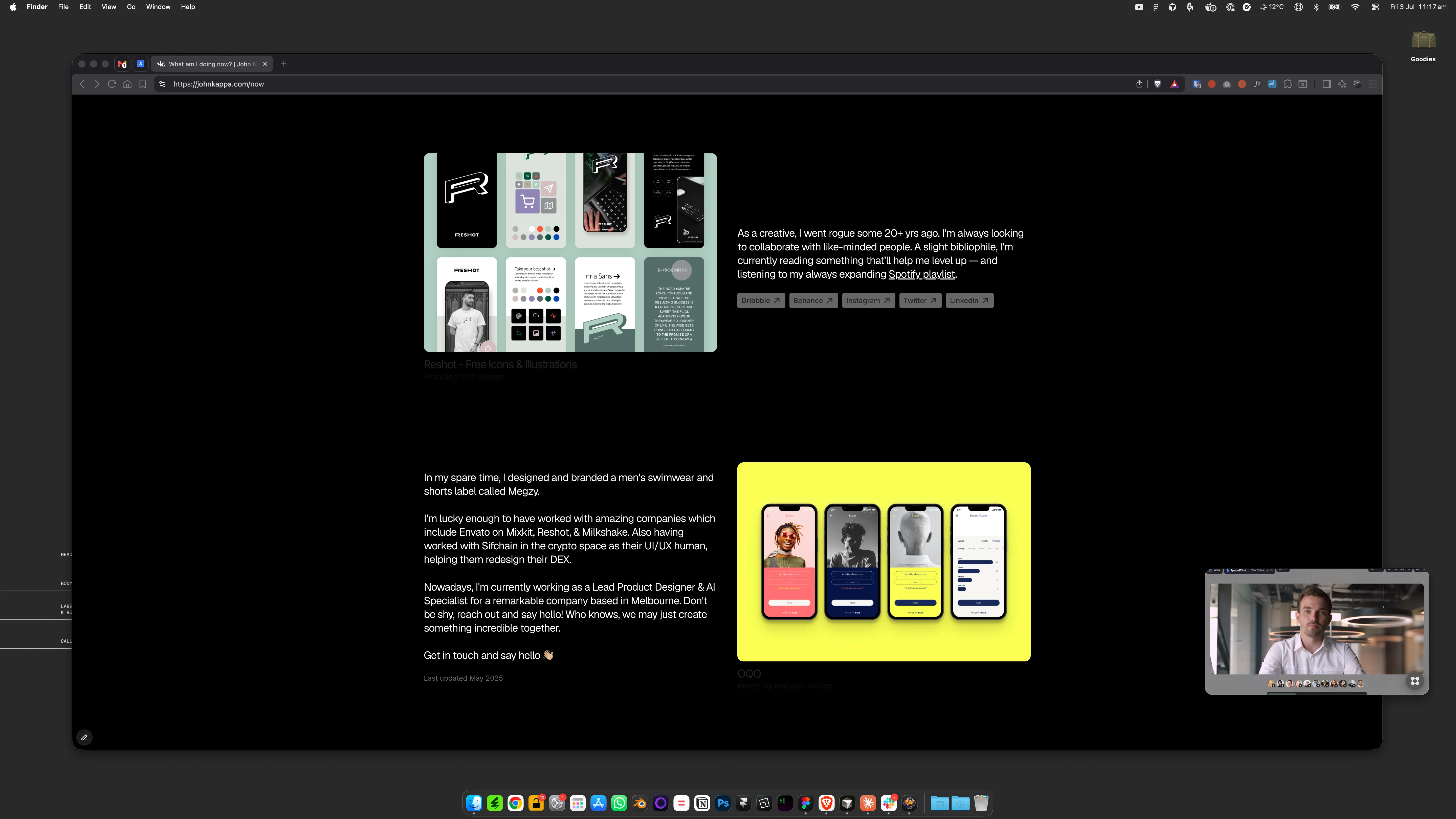Open a new browser tab with plus
This screenshot has width=1456, height=819.
pos(284,64)
